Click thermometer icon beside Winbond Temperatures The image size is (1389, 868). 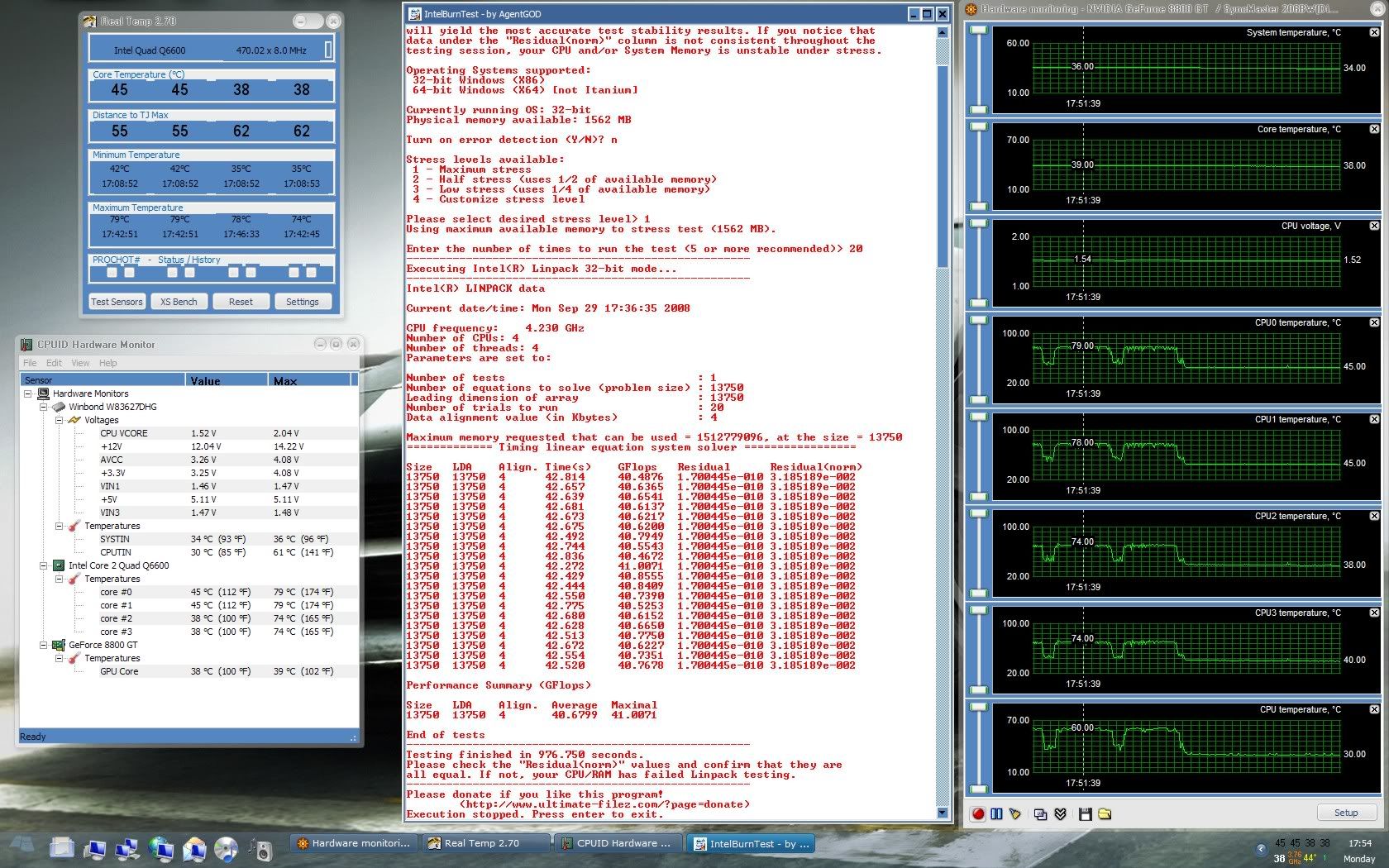point(74,526)
